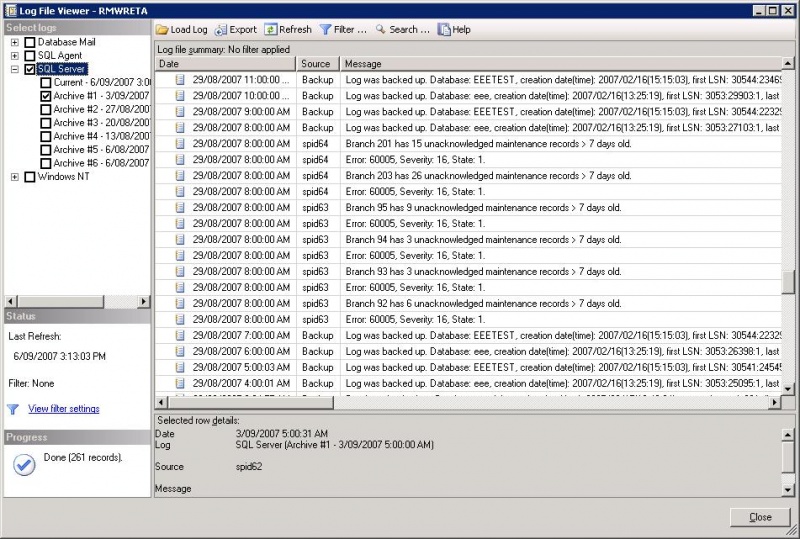Viewport: 800px width, 539px height.
Task: Check the Windows NT checkbox
Action: click(30, 177)
